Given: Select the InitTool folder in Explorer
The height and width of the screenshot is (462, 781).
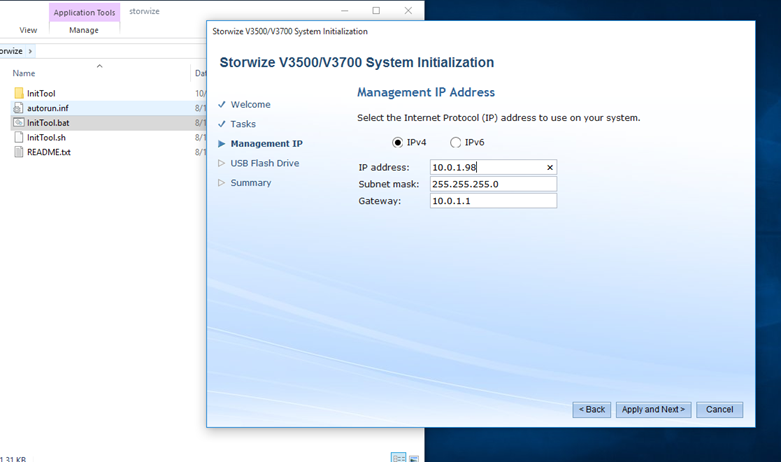Looking at the screenshot, I should pyautogui.click(x=41, y=94).
